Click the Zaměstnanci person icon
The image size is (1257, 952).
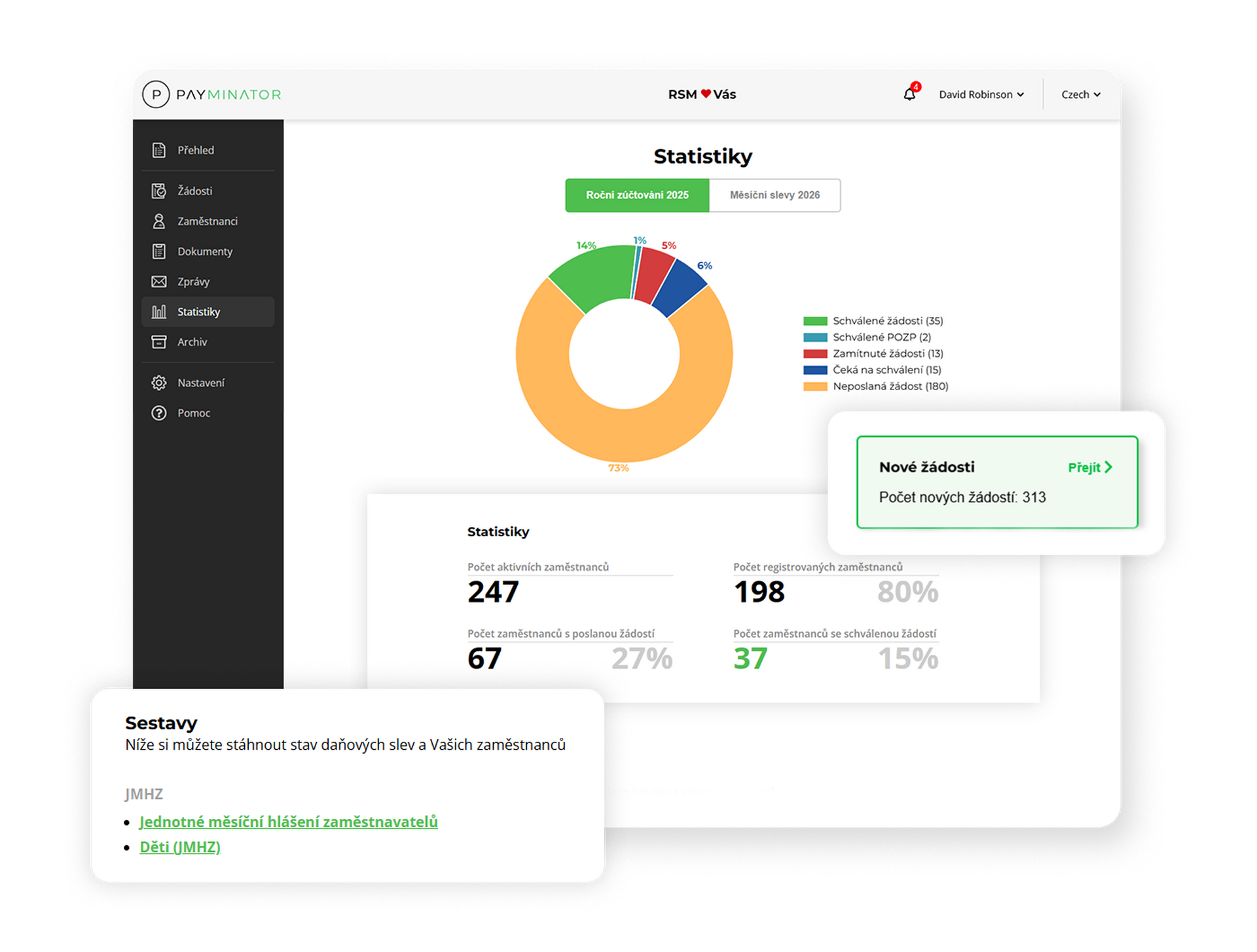coord(158,221)
